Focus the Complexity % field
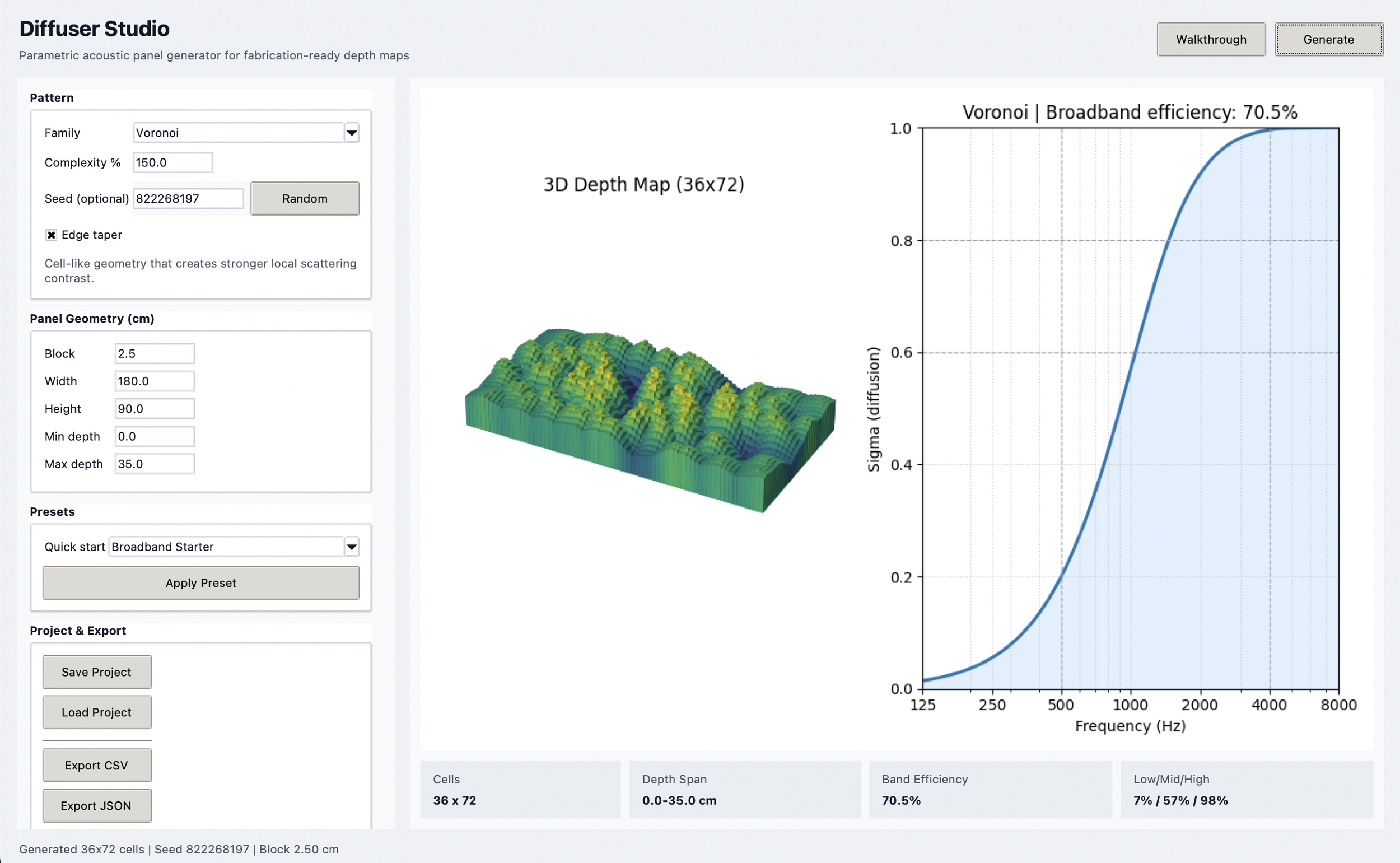Screen dimensions: 1400x863 [172, 162]
